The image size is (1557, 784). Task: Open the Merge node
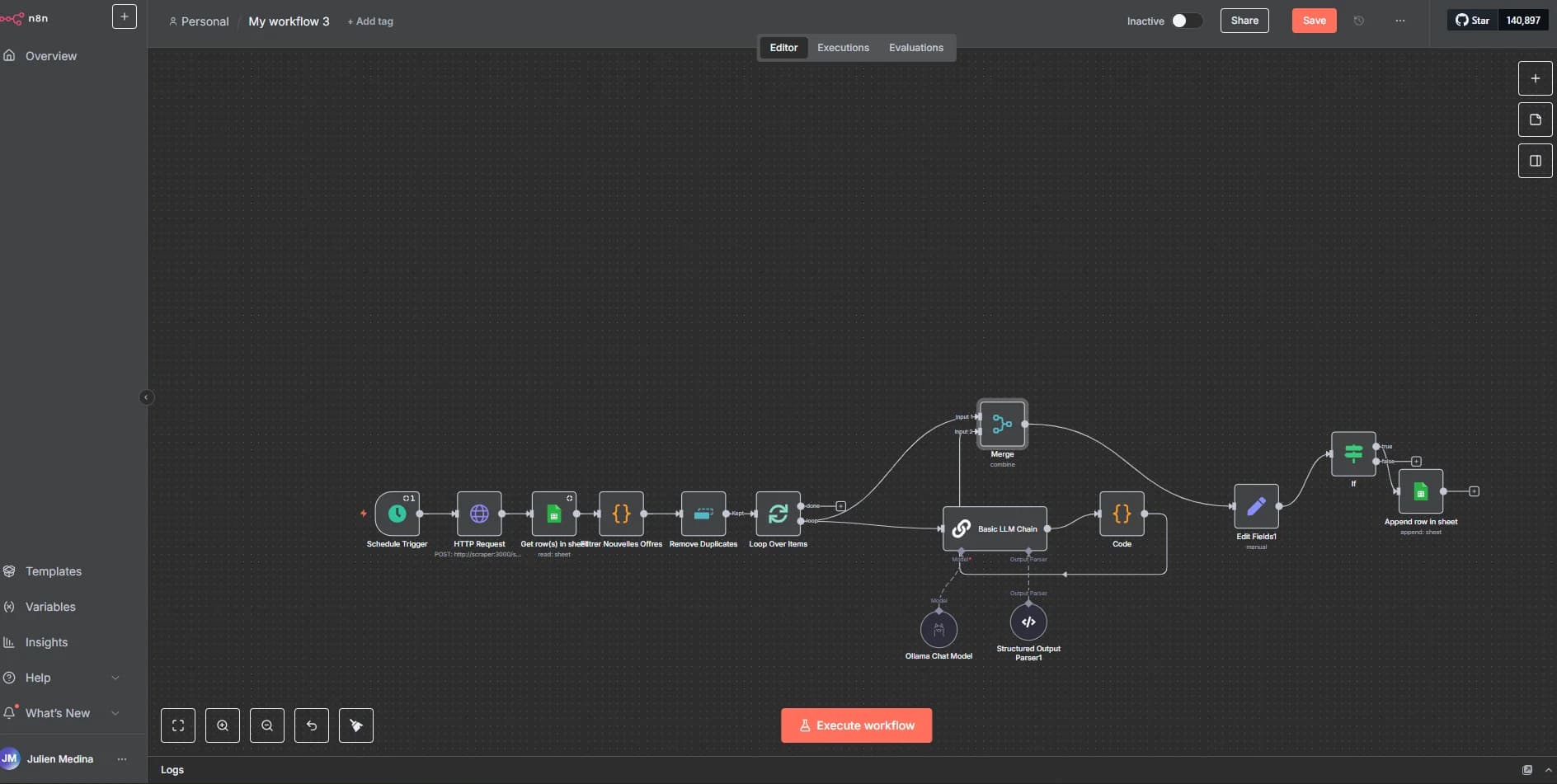(x=1002, y=425)
